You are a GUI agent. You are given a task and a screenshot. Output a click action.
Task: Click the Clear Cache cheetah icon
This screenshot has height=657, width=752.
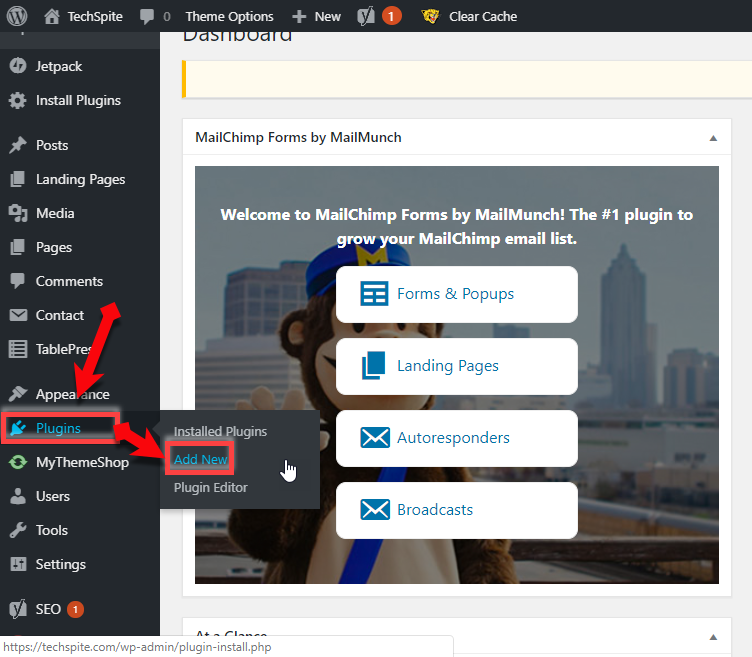tap(431, 16)
